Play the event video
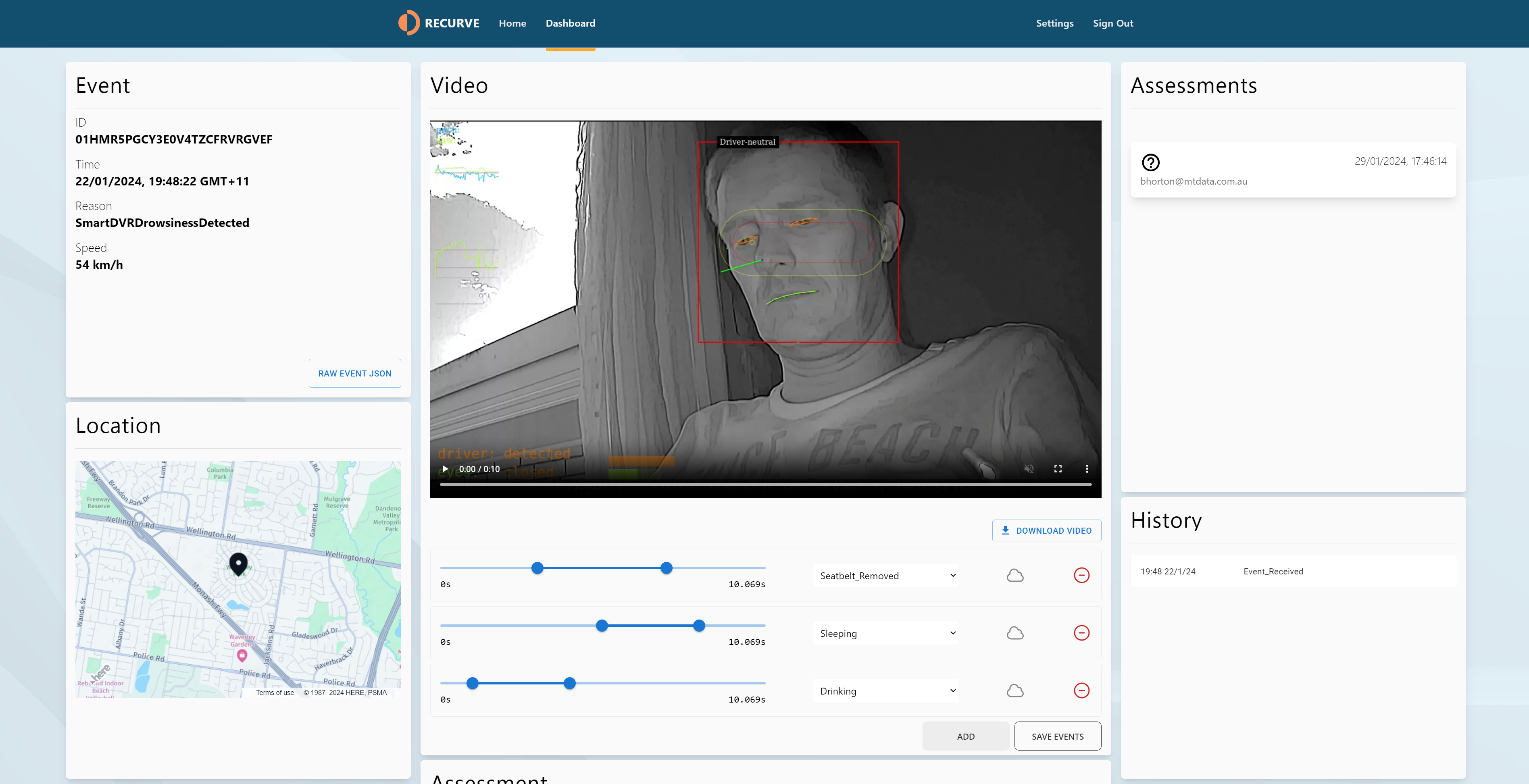This screenshot has width=1529, height=784. (x=445, y=469)
